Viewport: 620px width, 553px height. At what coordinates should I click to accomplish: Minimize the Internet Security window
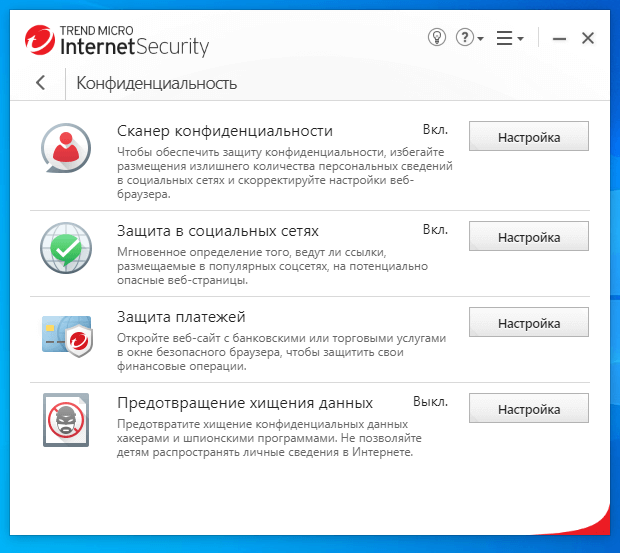point(559,38)
